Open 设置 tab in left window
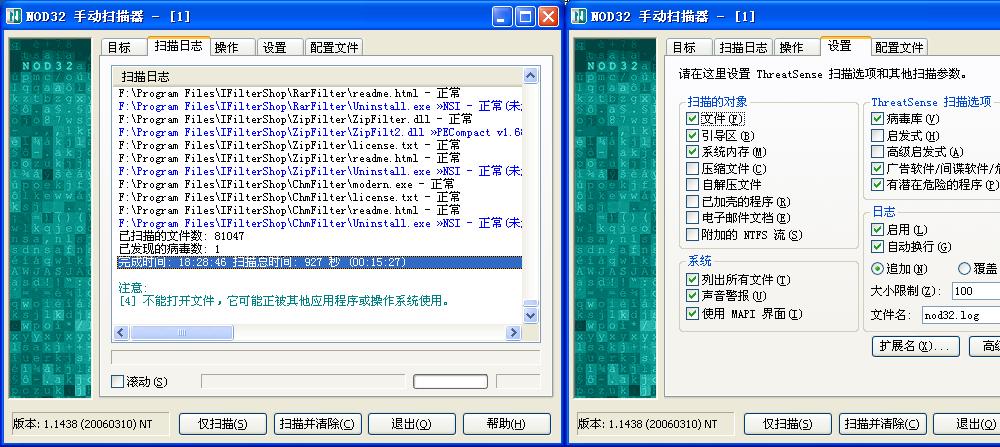This screenshot has height=447, width=1000. coord(281,47)
